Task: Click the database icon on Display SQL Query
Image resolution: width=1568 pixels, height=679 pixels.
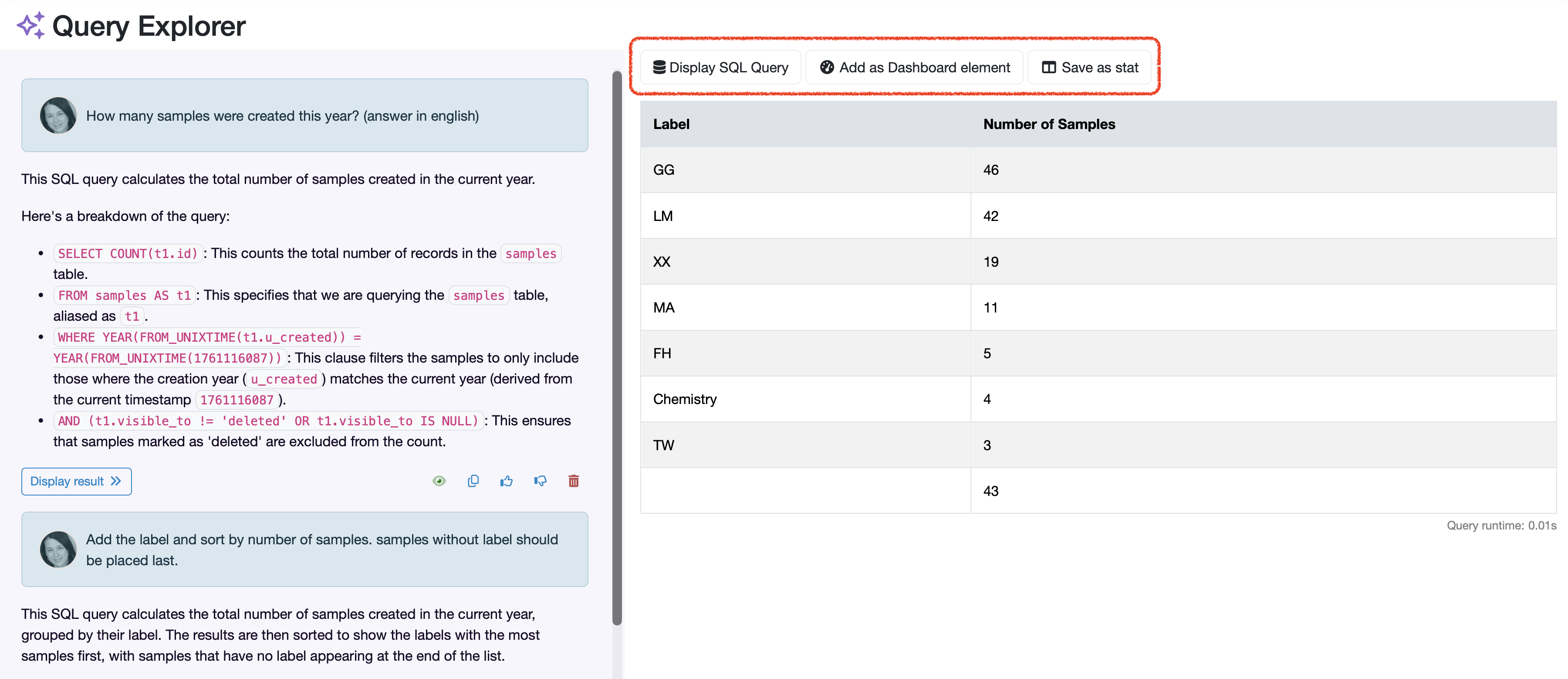Action: pos(659,67)
